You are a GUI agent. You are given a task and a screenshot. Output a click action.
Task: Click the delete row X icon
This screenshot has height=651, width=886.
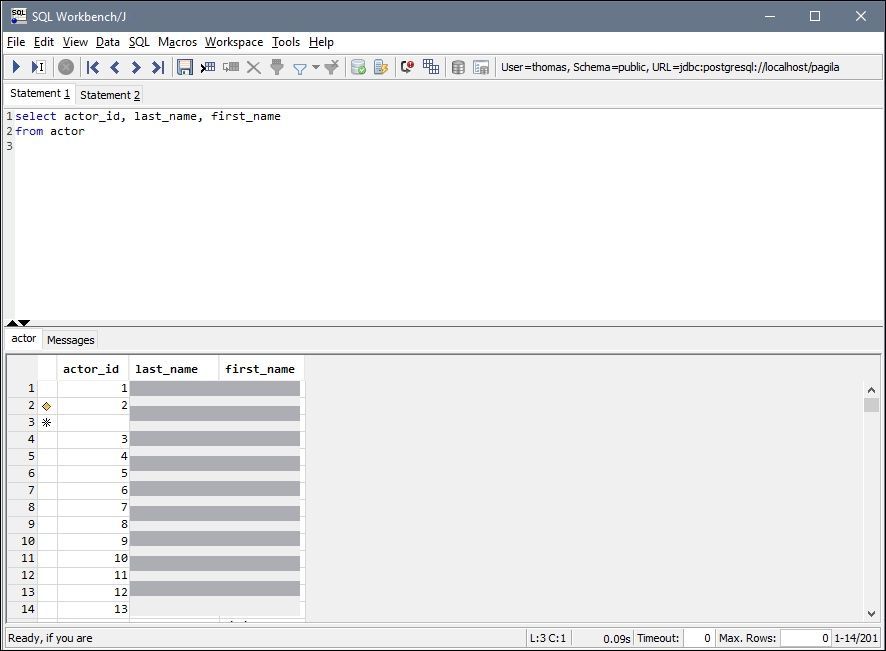tap(254, 67)
